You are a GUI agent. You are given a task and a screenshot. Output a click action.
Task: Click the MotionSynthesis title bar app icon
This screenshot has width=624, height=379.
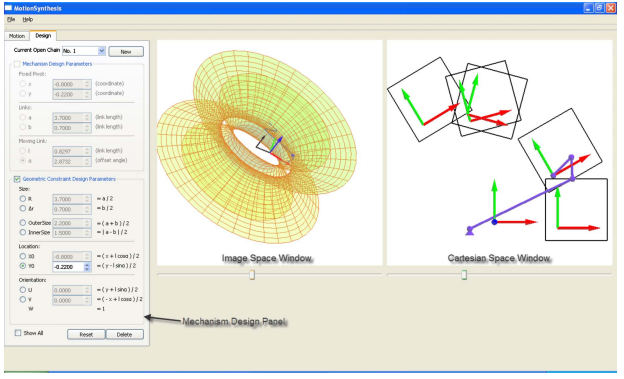(x=8, y=8)
